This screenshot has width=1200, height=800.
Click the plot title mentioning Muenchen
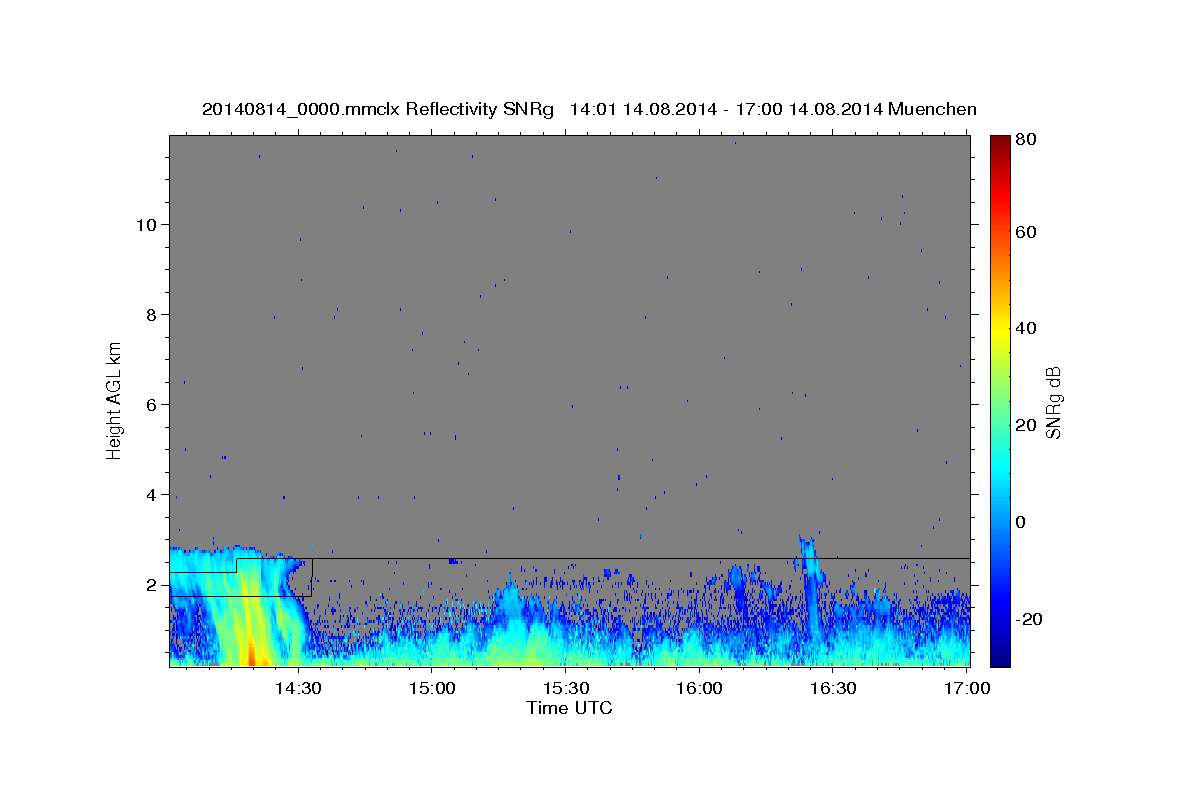point(589,109)
